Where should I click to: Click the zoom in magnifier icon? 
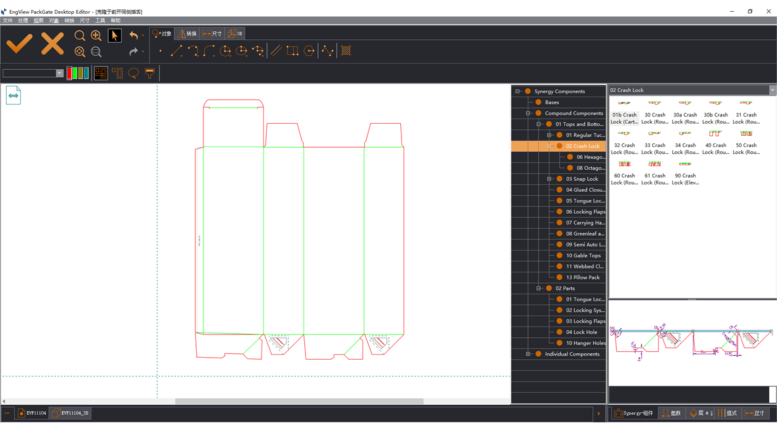(x=96, y=36)
